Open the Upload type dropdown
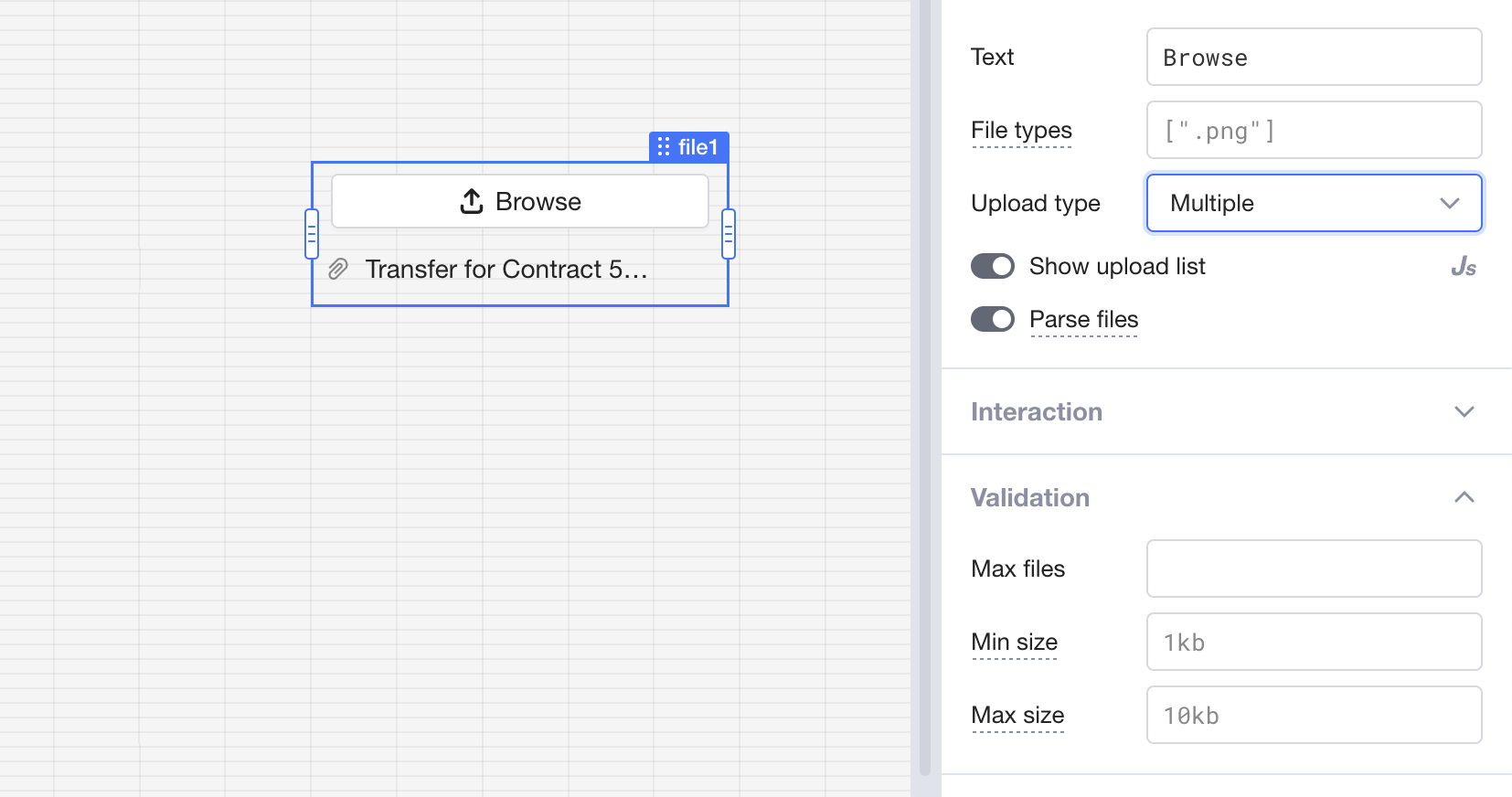The height and width of the screenshot is (797, 1512). pyautogui.click(x=1314, y=203)
